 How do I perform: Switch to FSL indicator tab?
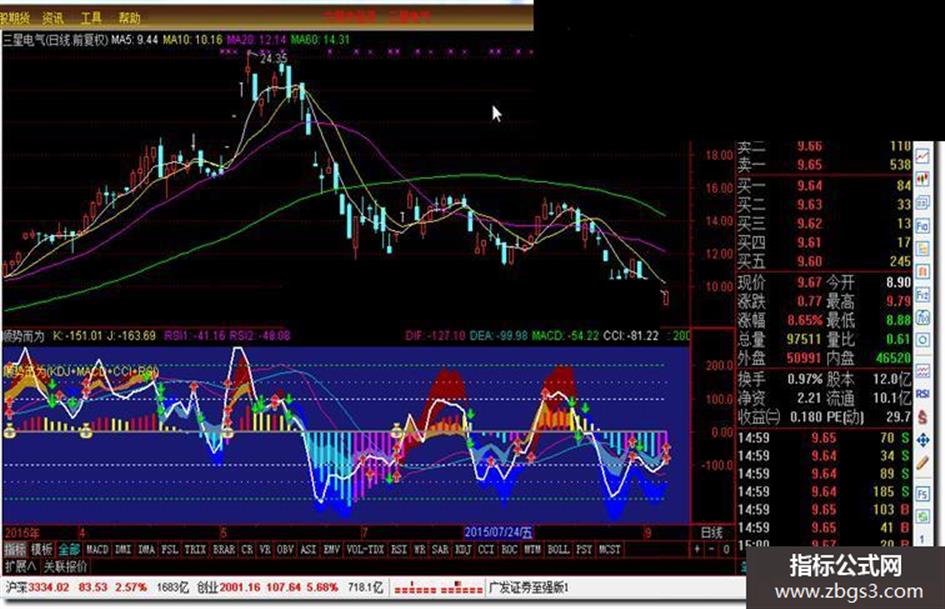pyautogui.click(x=170, y=549)
